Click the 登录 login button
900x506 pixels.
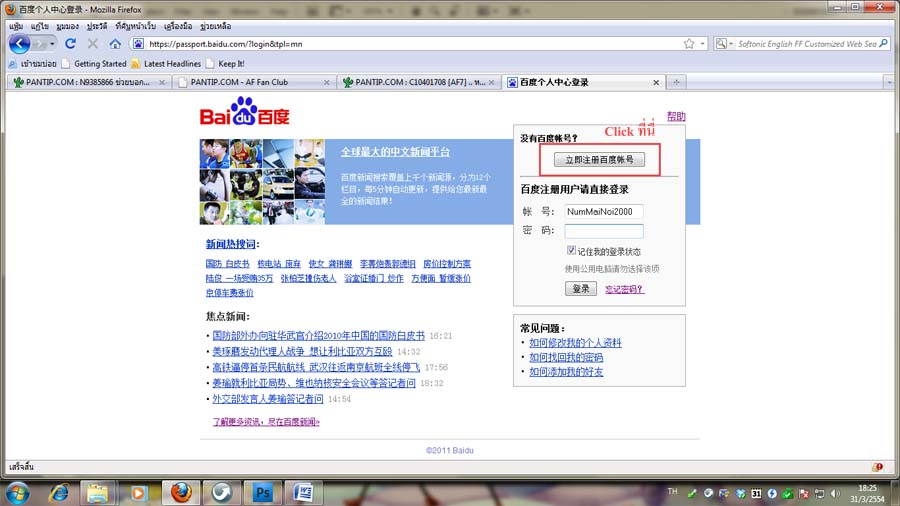coord(580,289)
